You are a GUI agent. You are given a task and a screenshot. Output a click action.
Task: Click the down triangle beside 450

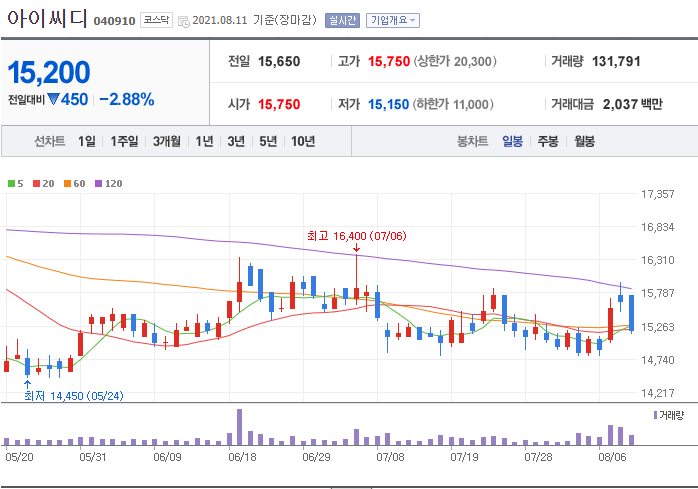click(53, 99)
